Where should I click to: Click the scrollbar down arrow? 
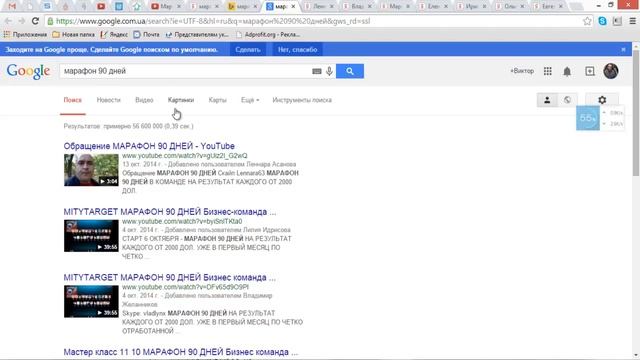point(636,356)
